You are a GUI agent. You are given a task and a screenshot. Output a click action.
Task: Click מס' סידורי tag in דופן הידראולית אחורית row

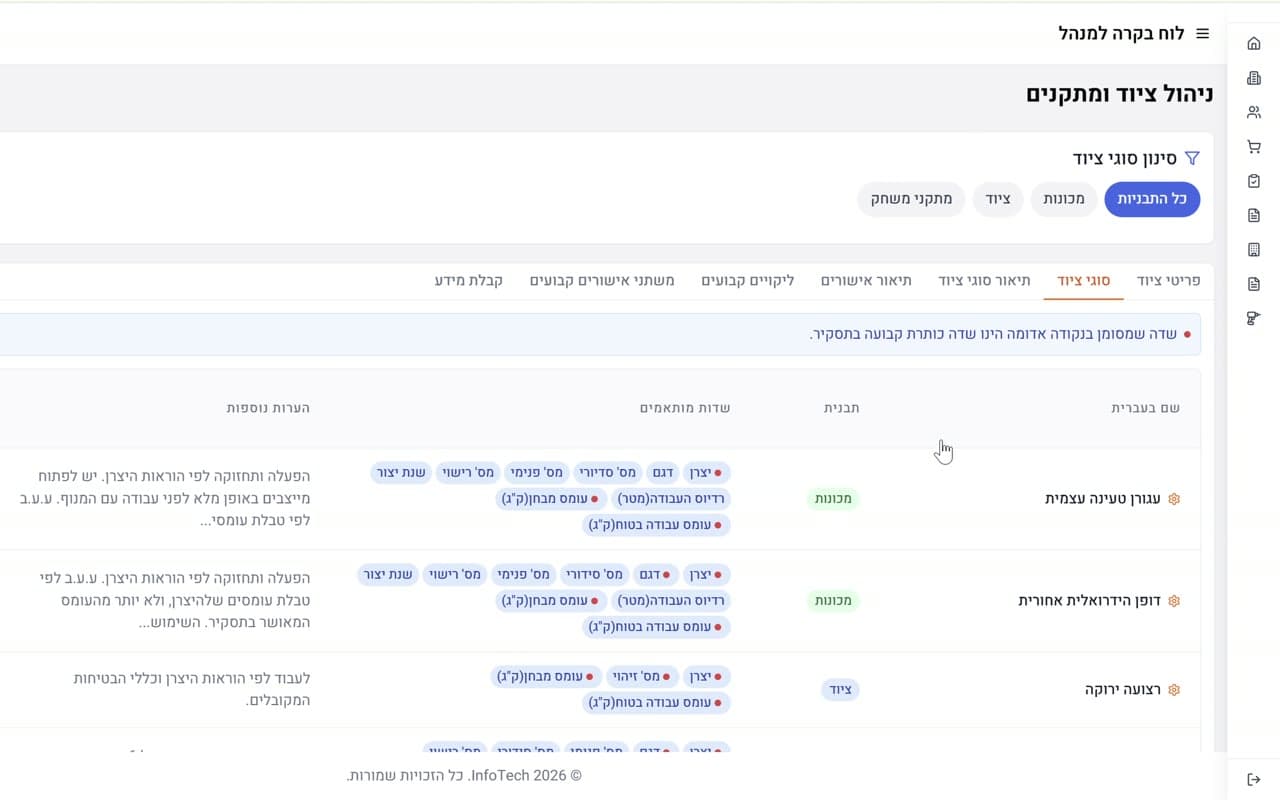click(594, 575)
